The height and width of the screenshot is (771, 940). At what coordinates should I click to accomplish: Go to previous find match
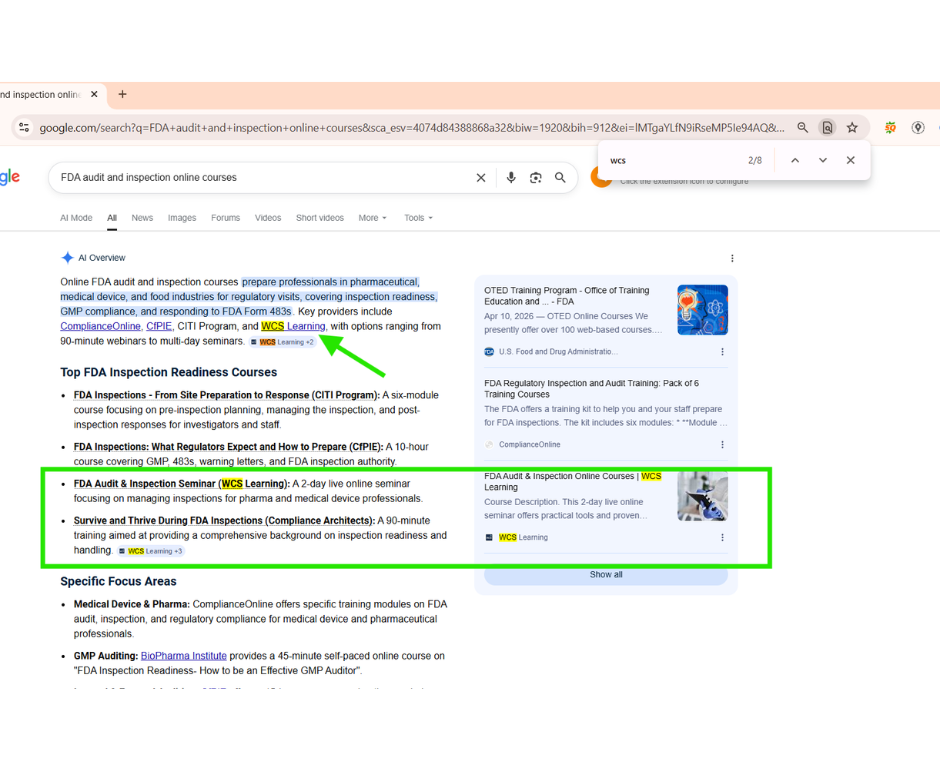795,160
